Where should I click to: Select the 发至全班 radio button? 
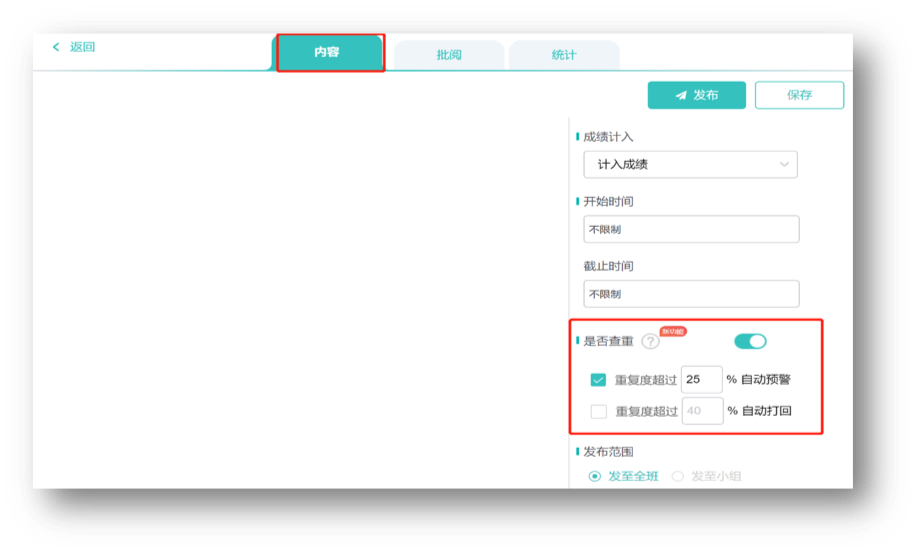[595, 476]
